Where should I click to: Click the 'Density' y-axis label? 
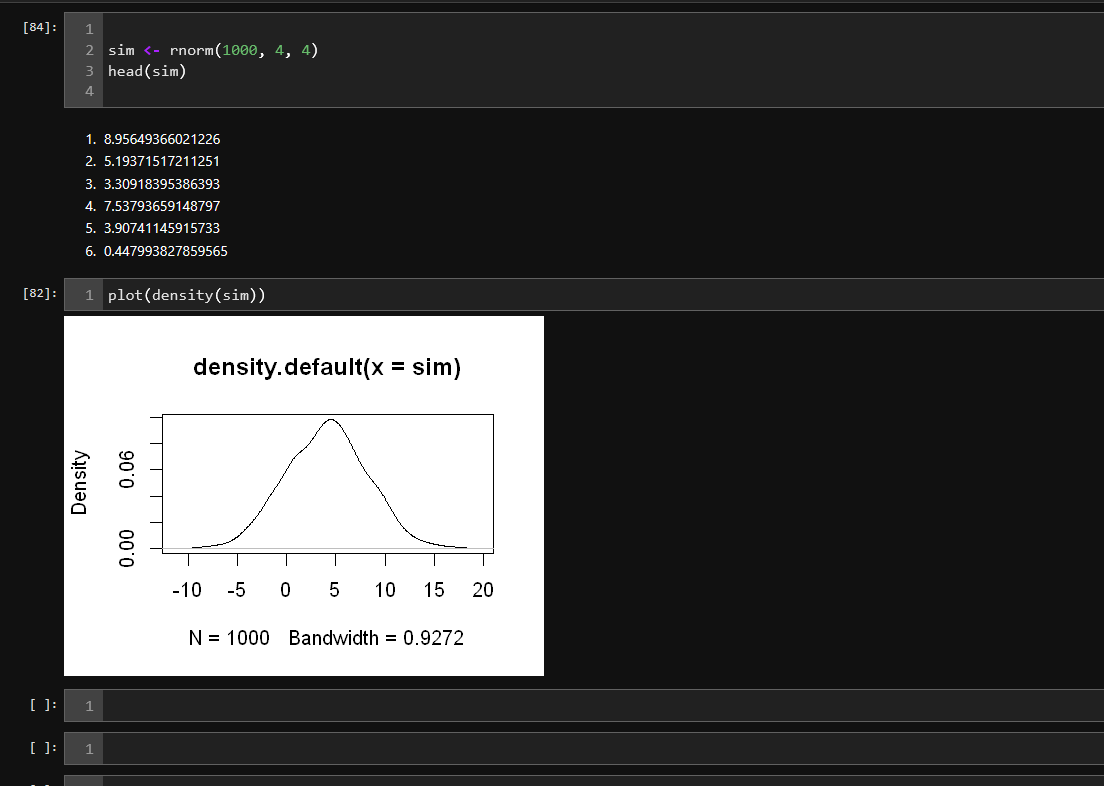coord(79,482)
